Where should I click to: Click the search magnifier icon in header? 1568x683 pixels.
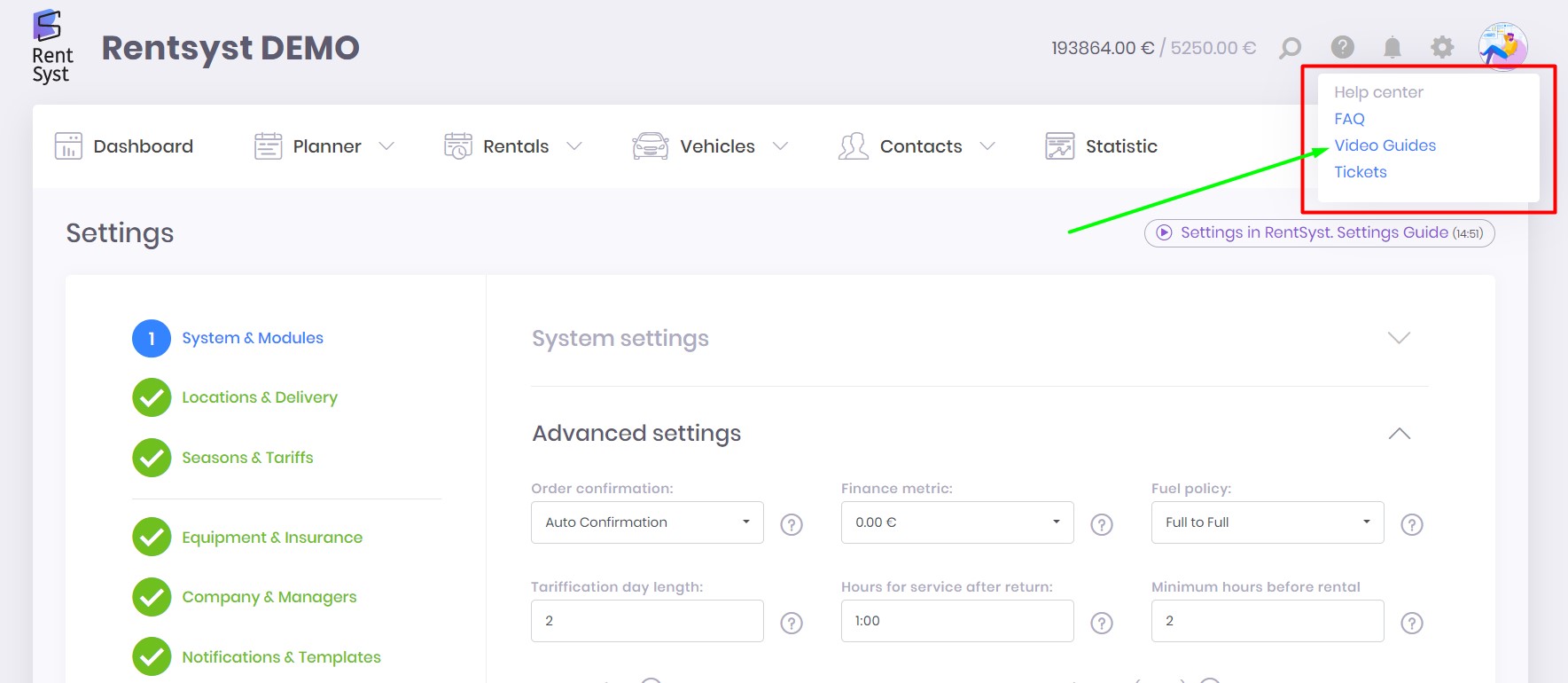click(1291, 48)
